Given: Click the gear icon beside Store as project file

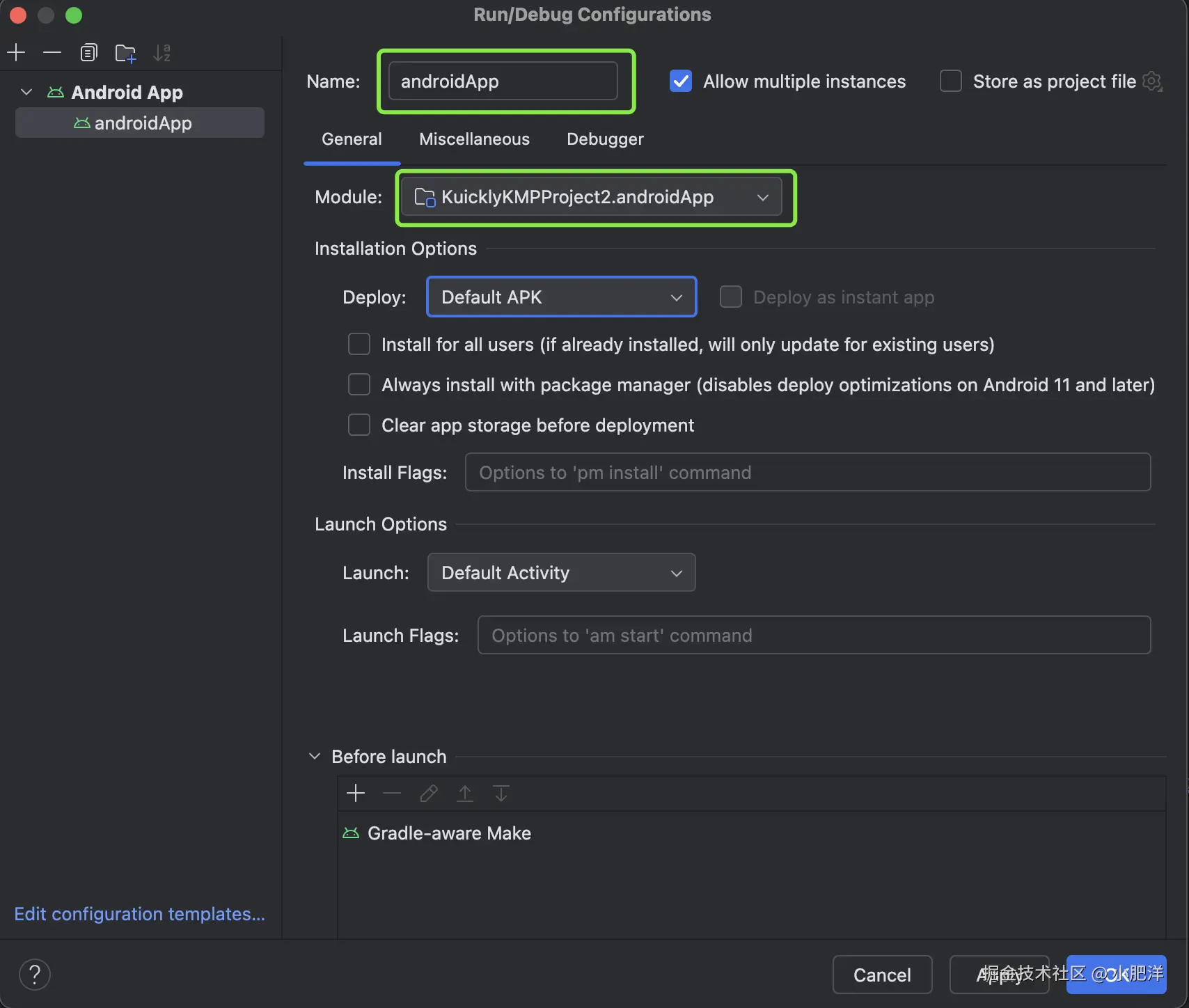Looking at the screenshot, I should (x=1152, y=81).
